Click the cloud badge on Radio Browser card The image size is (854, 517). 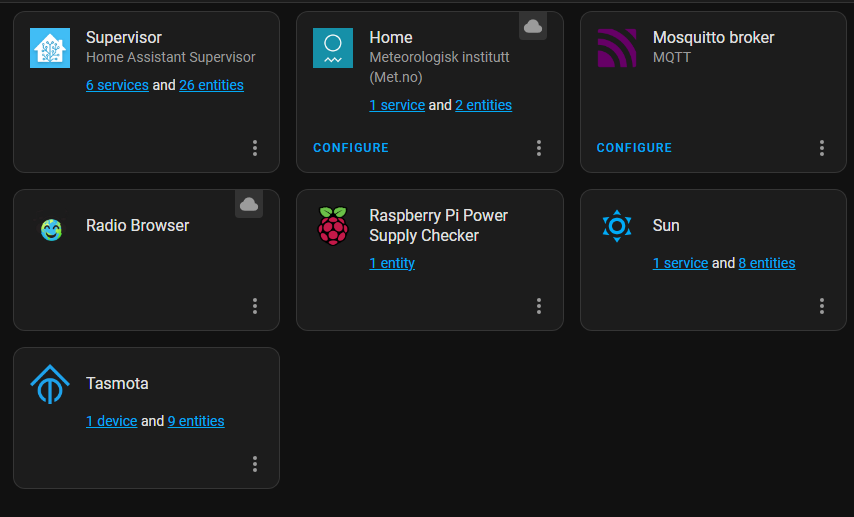pos(249,204)
